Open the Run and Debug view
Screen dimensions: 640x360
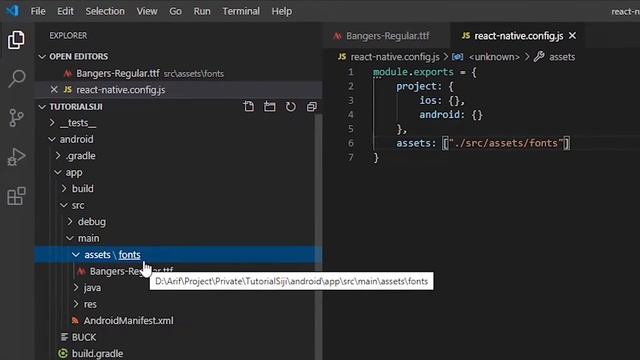pos(16,157)
